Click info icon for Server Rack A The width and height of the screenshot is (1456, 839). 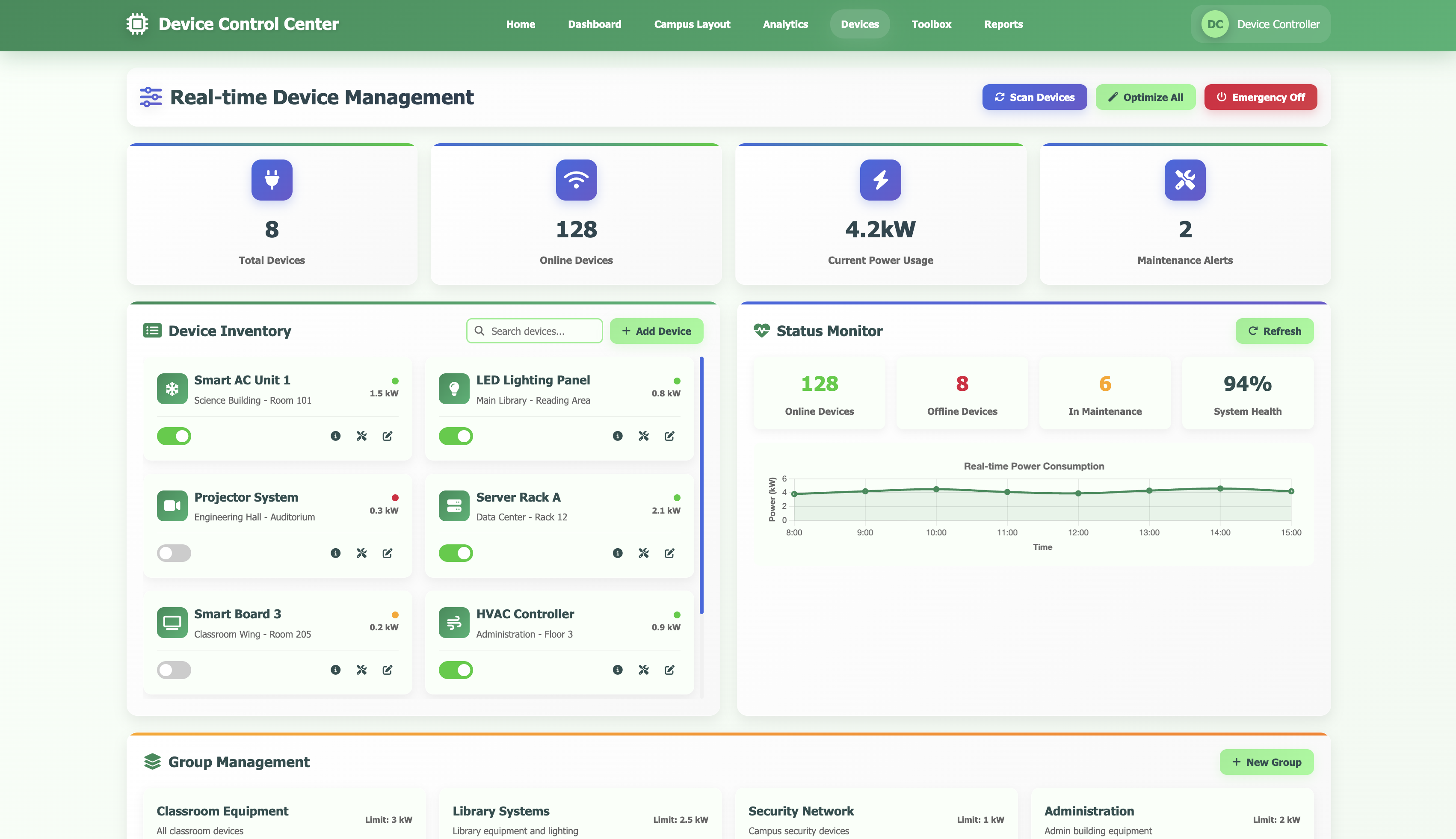617,553
